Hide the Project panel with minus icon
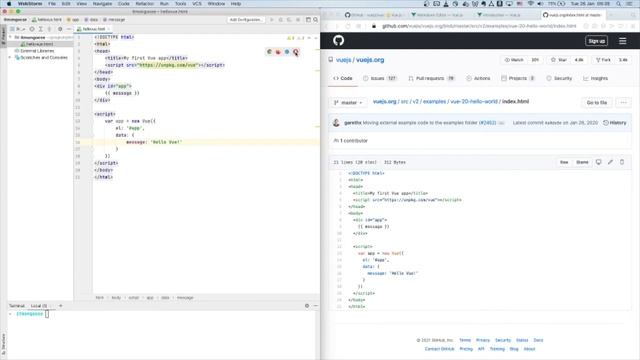Screen dimensions: 640x360 click(69, 29)
